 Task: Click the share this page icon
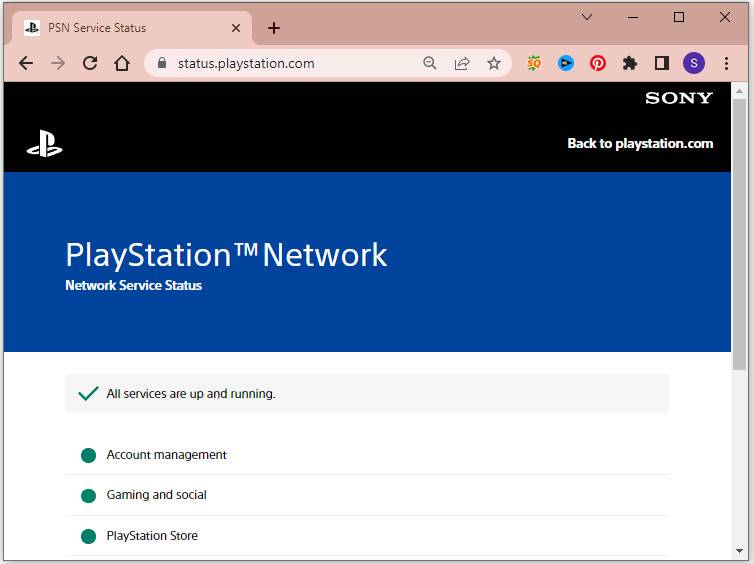(462, 63)
